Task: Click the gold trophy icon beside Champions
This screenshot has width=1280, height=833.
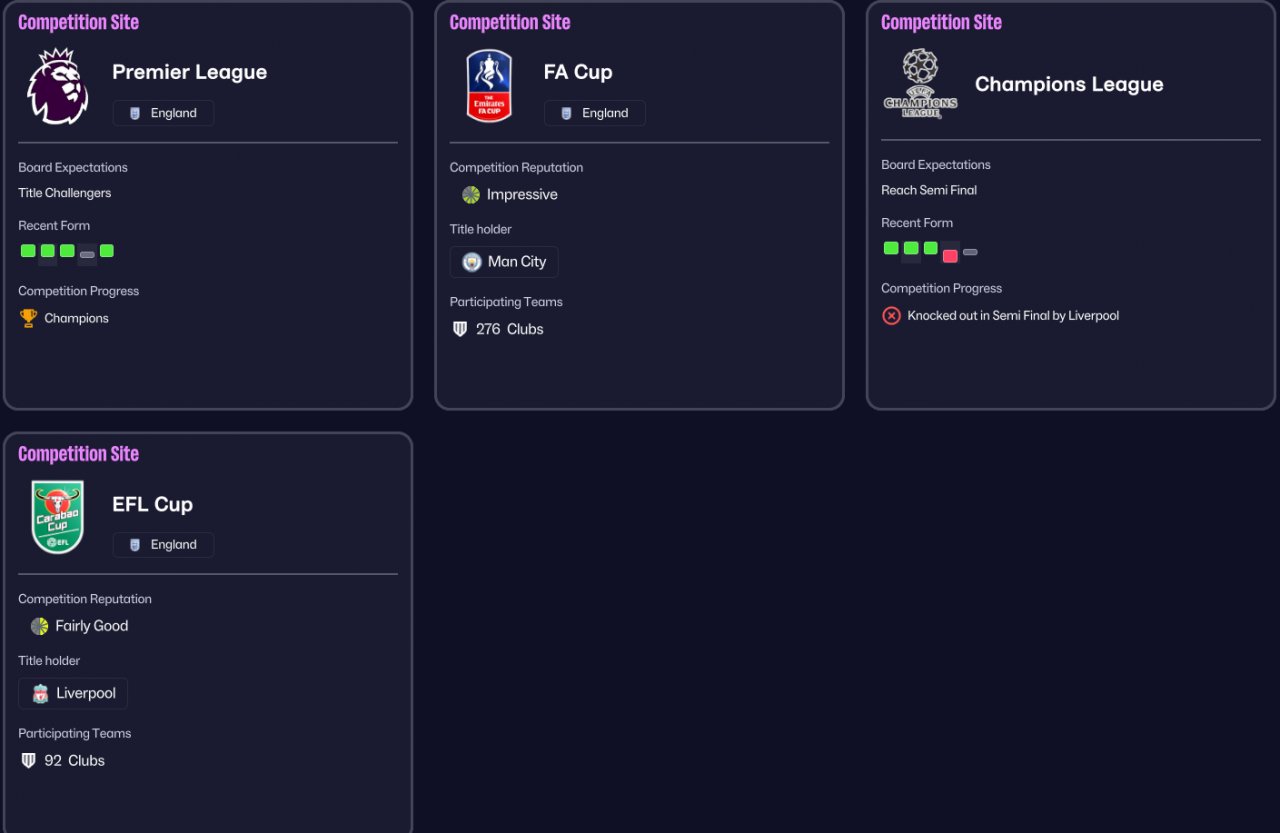Action: point(28,318)
